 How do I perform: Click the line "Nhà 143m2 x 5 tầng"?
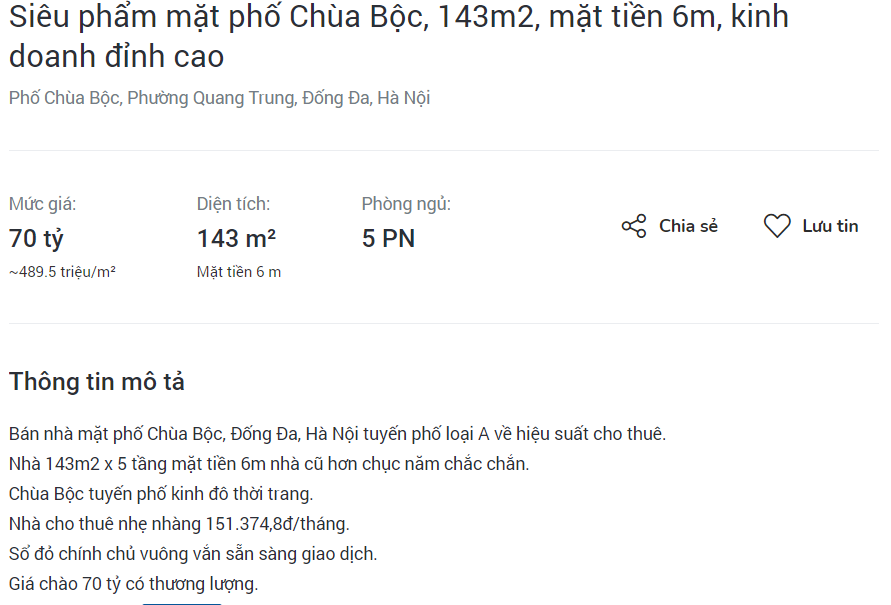269,464
